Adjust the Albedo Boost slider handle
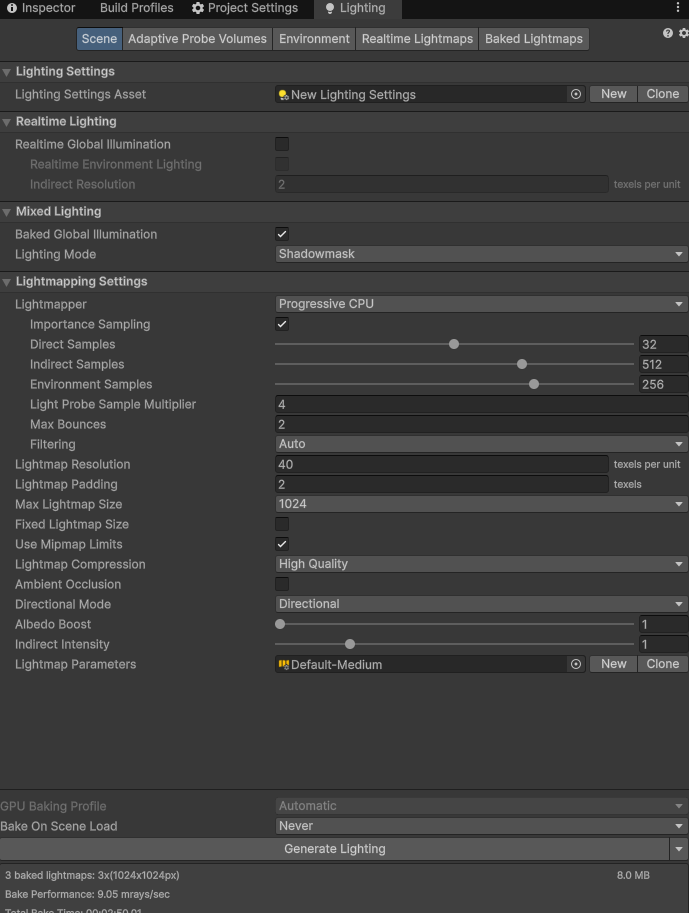The image size is (689, 913). pyautogui.click(x=280, y=624)
